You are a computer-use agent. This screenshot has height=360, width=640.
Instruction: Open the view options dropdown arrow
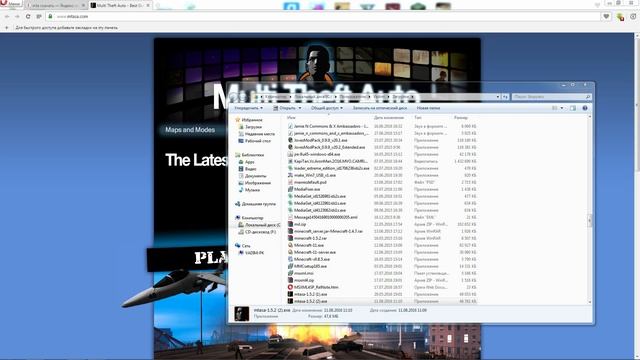click(562, 108)
